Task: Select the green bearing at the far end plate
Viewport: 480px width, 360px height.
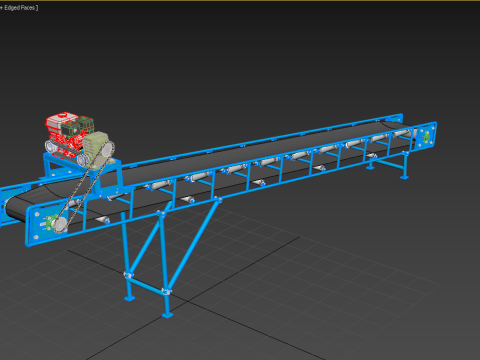Action: pos(426,137)
